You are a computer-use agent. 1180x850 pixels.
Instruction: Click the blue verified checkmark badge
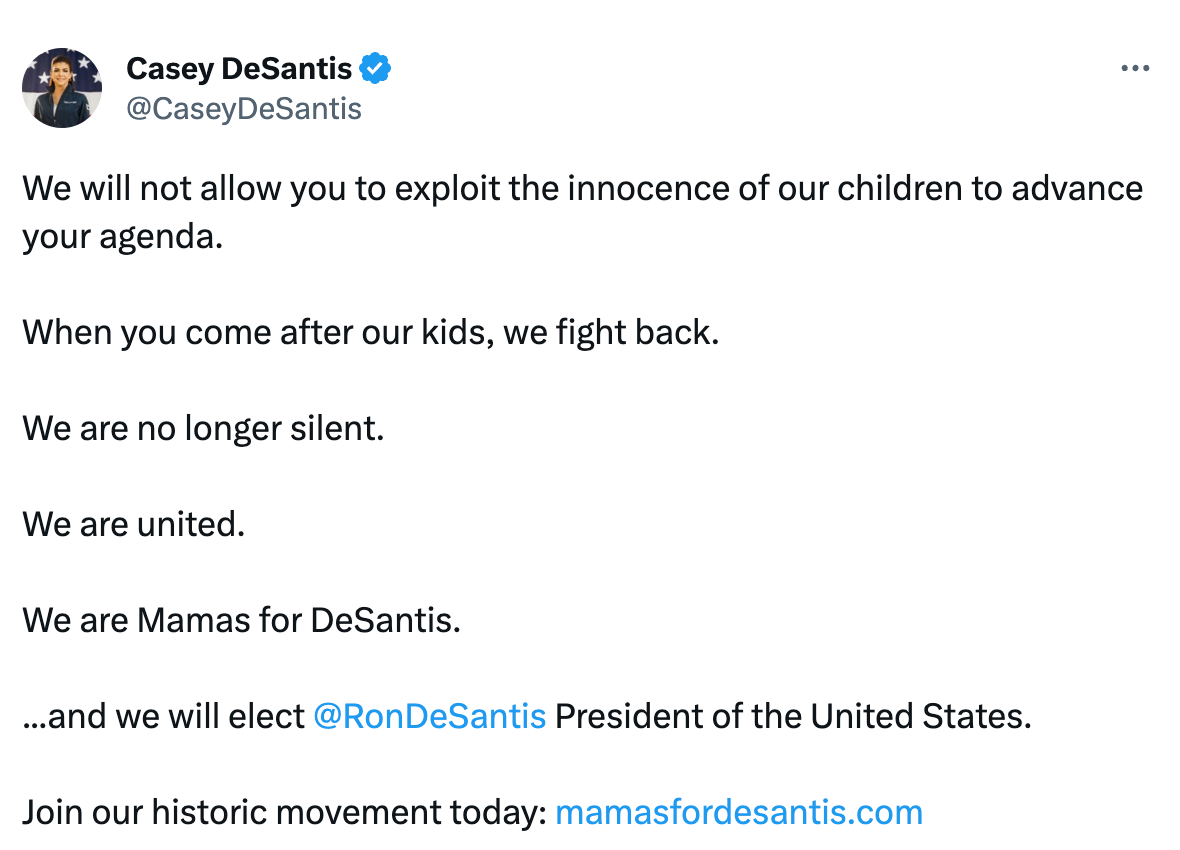pyautogui.click(x=375, y=69)
